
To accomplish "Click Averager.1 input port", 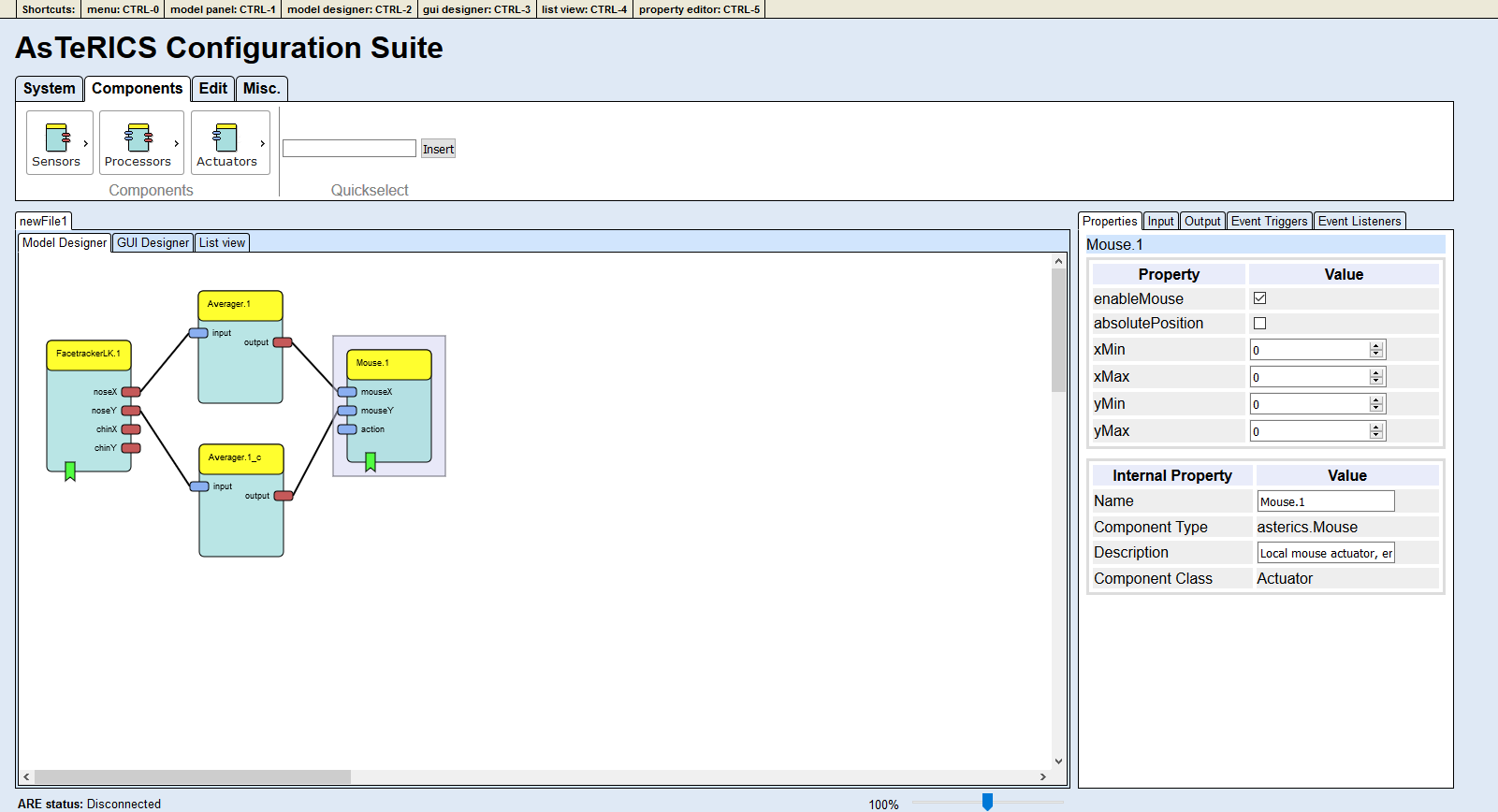I will click(198, 333).
